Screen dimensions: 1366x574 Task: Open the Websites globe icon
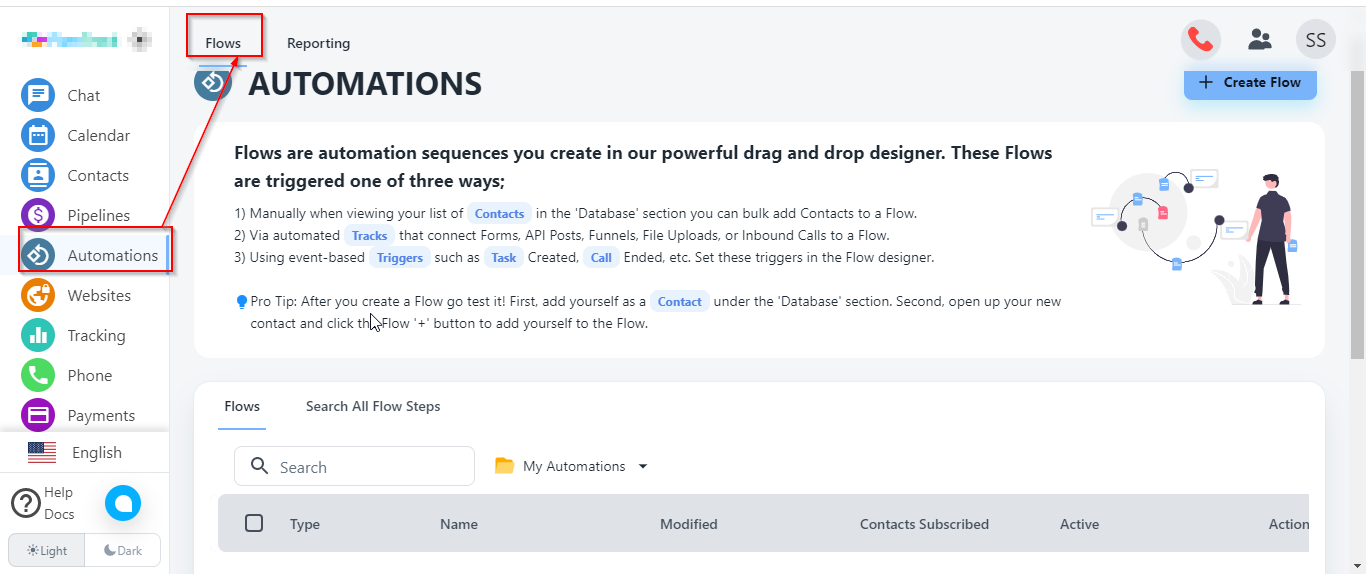tap(38, 296)
